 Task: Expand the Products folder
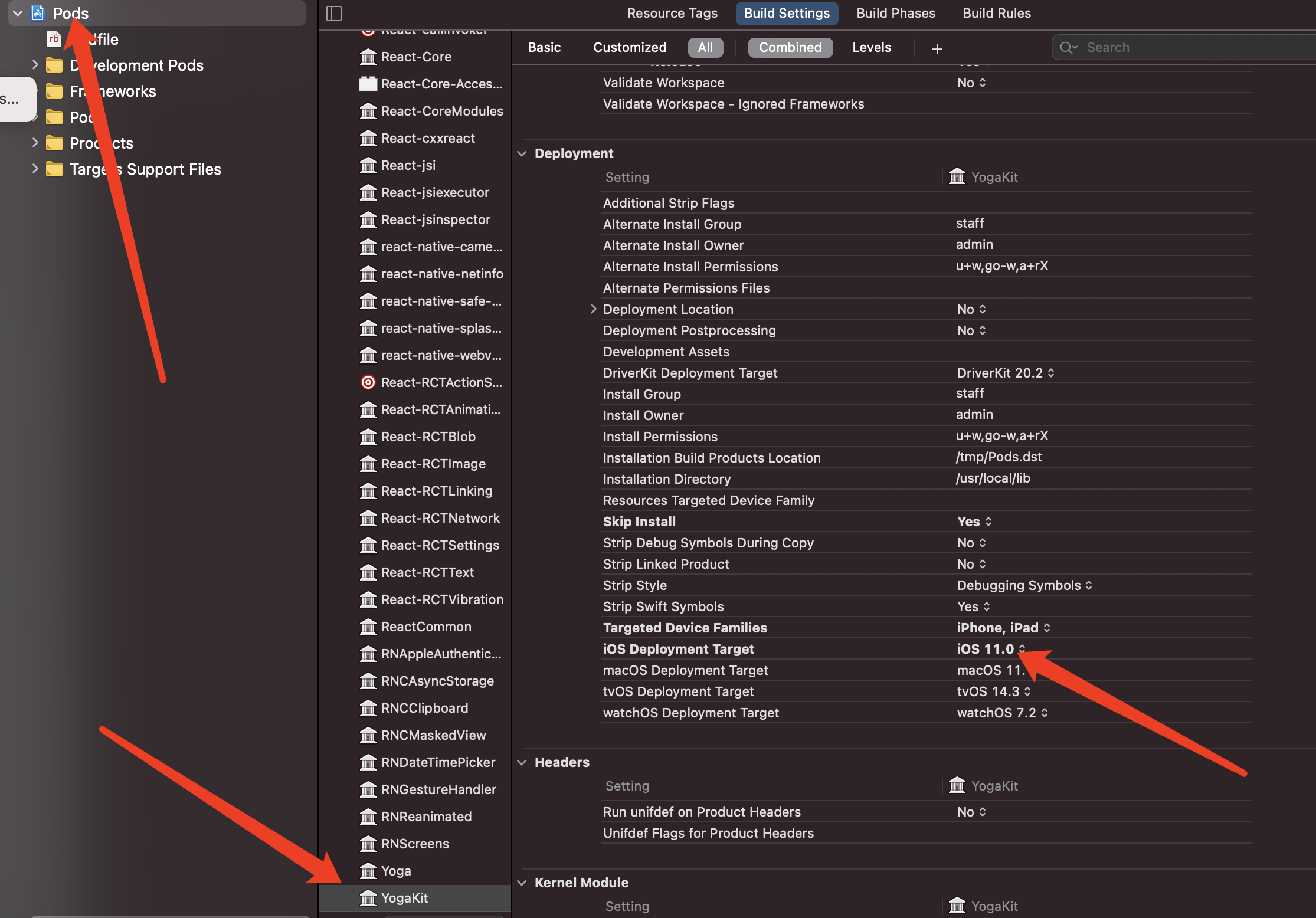(34, 142)
